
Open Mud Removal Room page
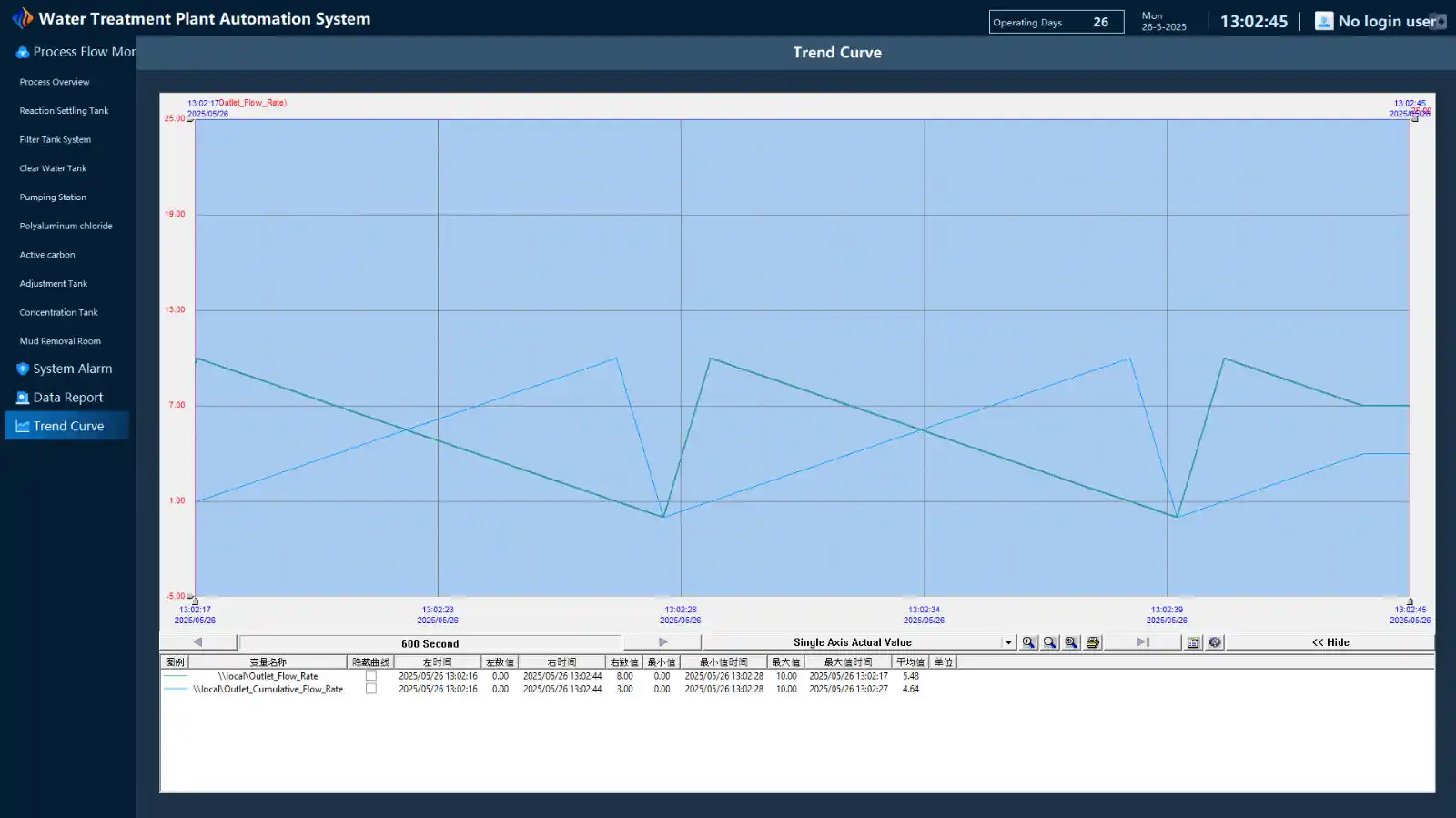pos(60,341)
